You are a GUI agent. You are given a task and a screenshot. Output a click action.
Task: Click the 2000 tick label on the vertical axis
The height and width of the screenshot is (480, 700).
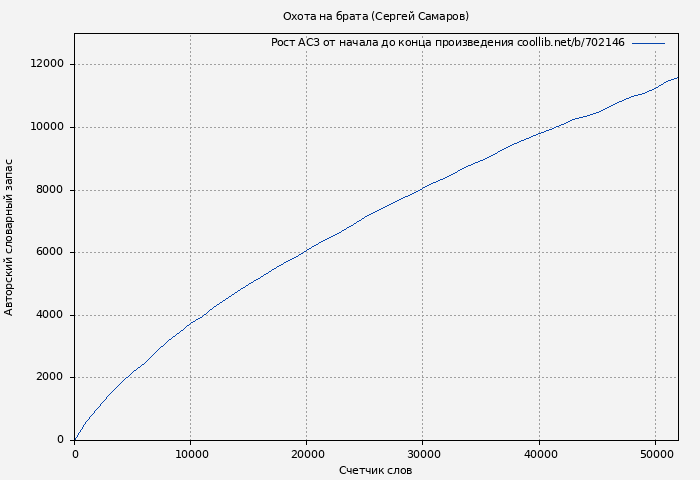pos(50,377)
